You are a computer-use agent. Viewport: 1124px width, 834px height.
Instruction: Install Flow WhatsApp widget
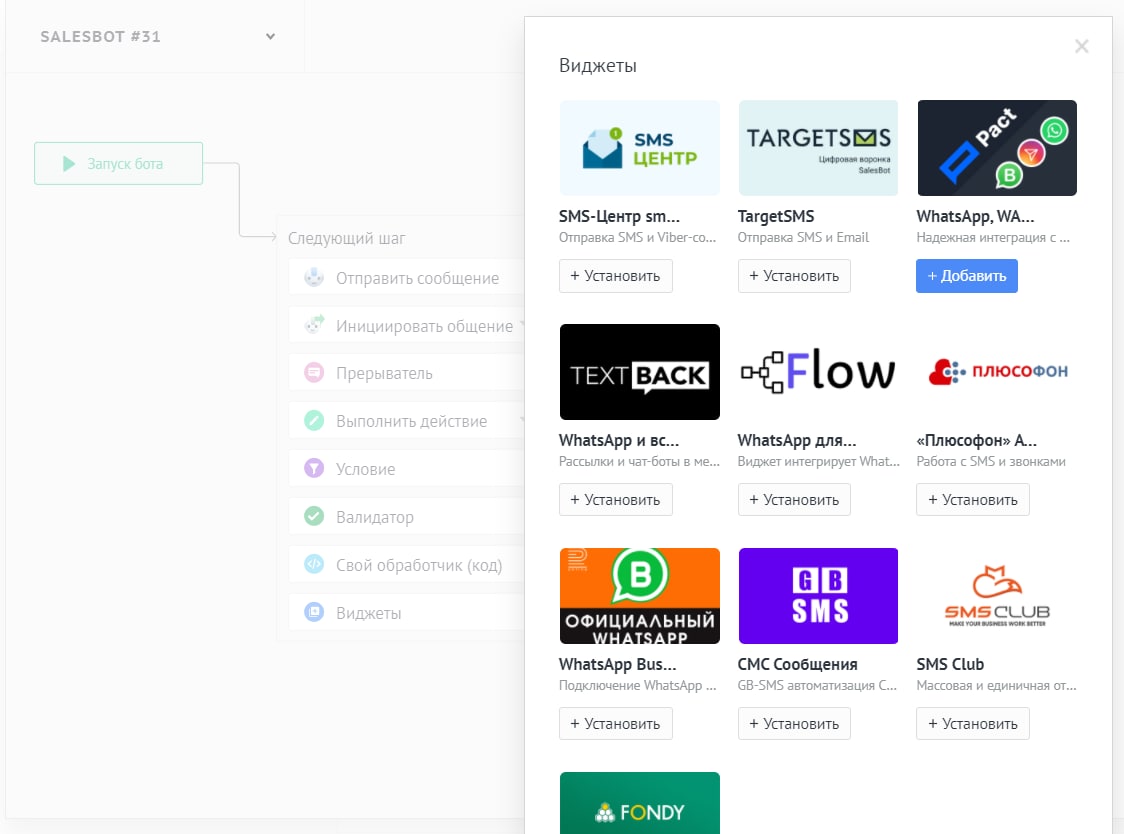tap(794, 500)
